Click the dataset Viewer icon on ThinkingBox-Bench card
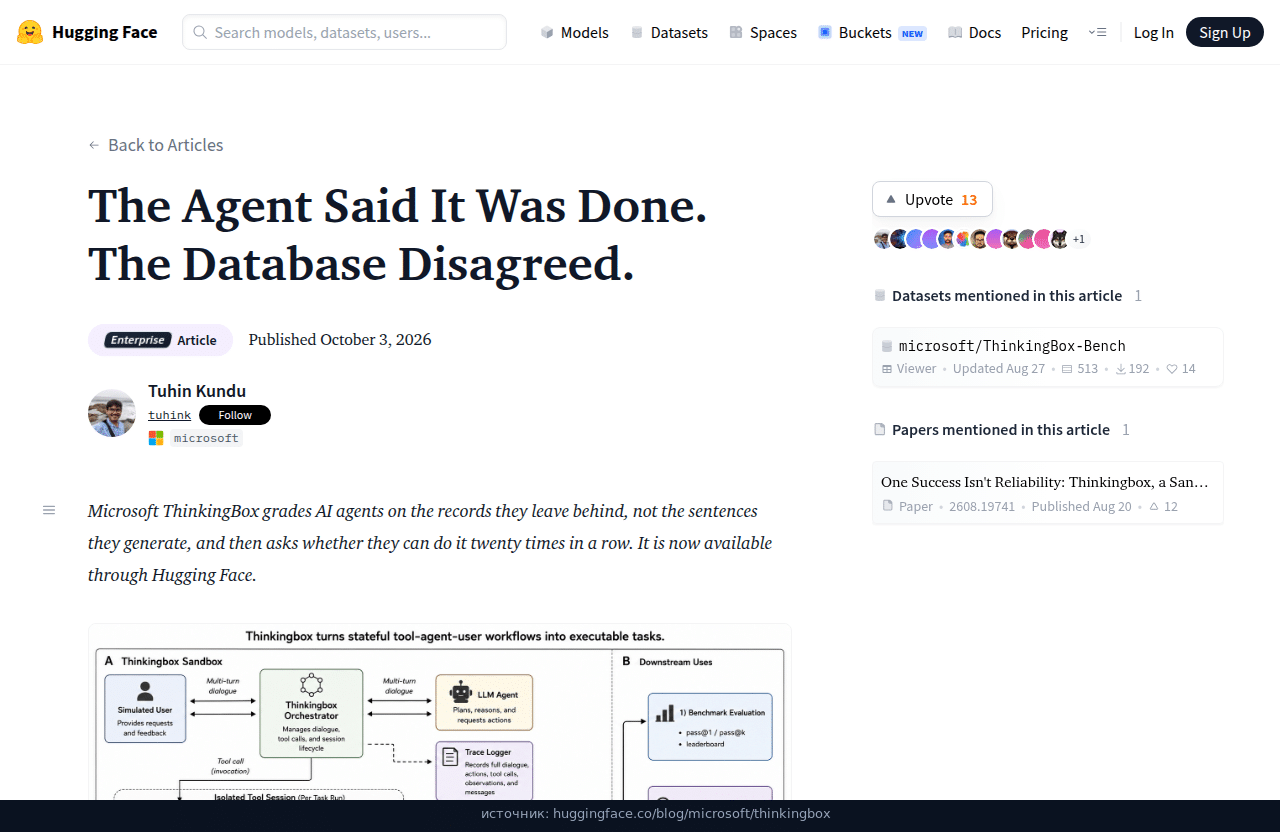 tap(887, 369)
